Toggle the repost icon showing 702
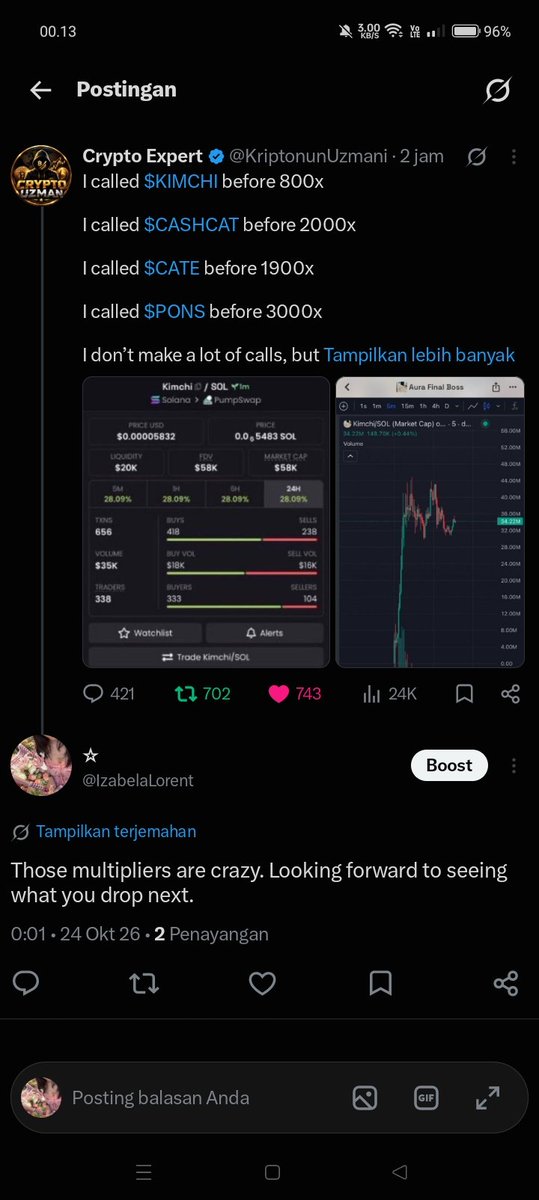Screen dimensions: 539x1200 click(202, 693)
